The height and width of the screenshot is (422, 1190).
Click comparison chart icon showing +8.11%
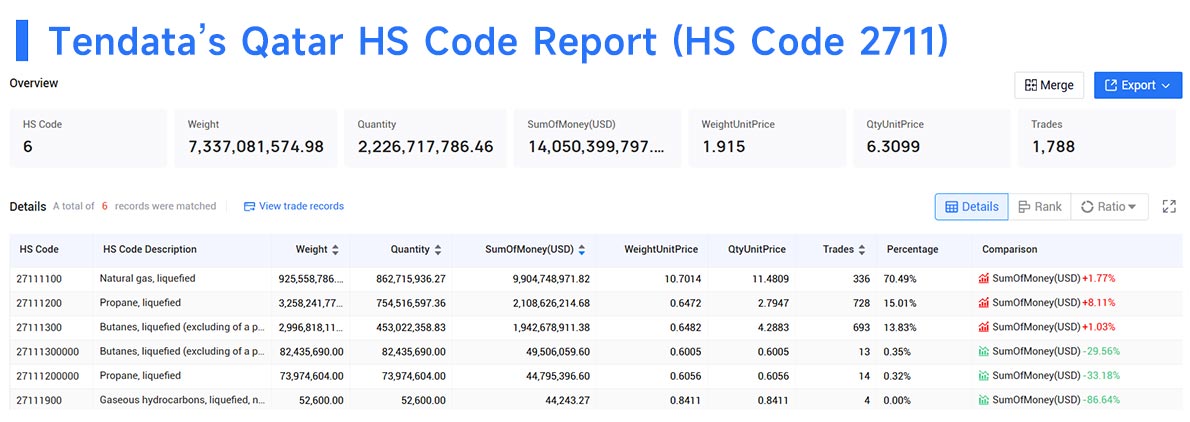[984, 303]
